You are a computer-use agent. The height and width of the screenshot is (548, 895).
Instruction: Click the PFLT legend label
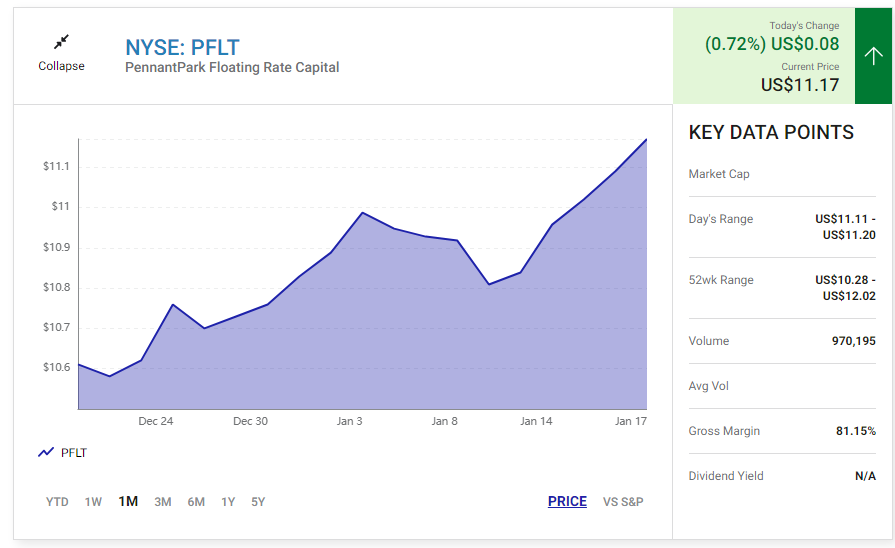[74, 453]
